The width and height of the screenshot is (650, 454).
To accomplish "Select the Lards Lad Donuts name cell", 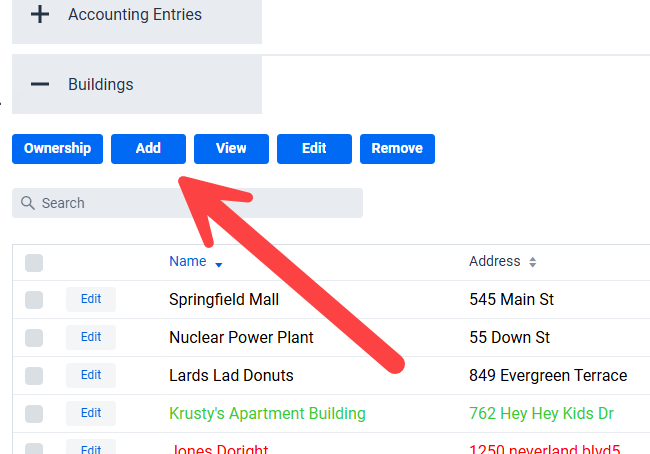I will point(231,376).
